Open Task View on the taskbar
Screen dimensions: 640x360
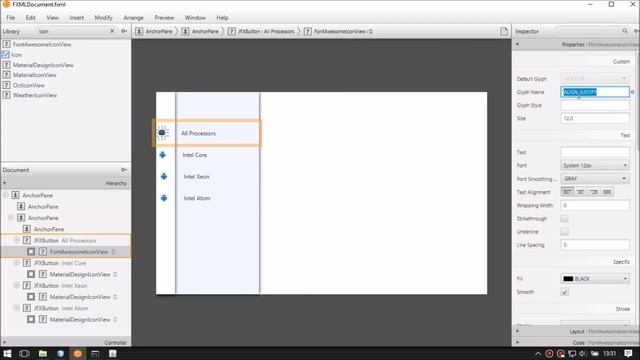tap(24, 353)
